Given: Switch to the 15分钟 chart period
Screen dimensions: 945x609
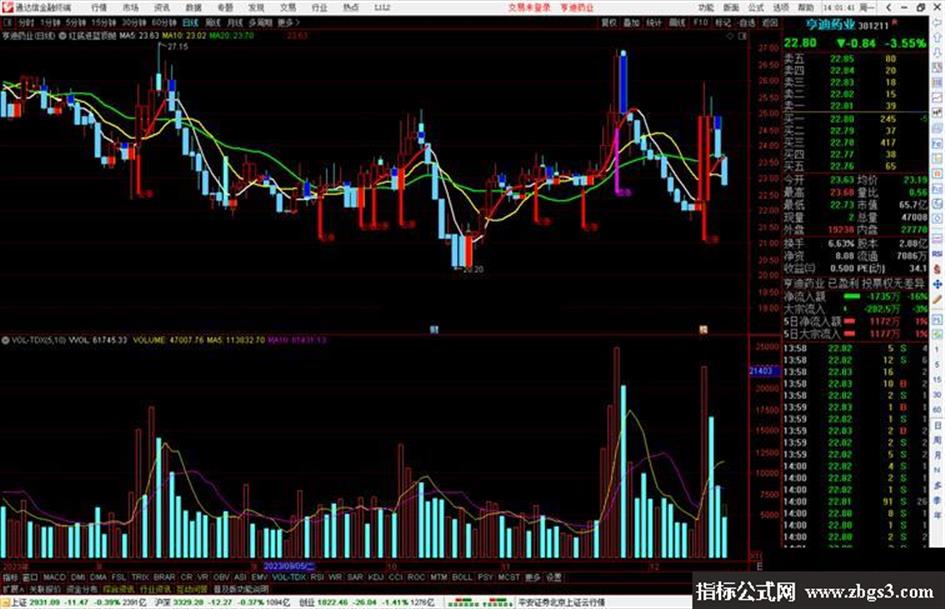Looking at the screenshot, I should (104, 22).
